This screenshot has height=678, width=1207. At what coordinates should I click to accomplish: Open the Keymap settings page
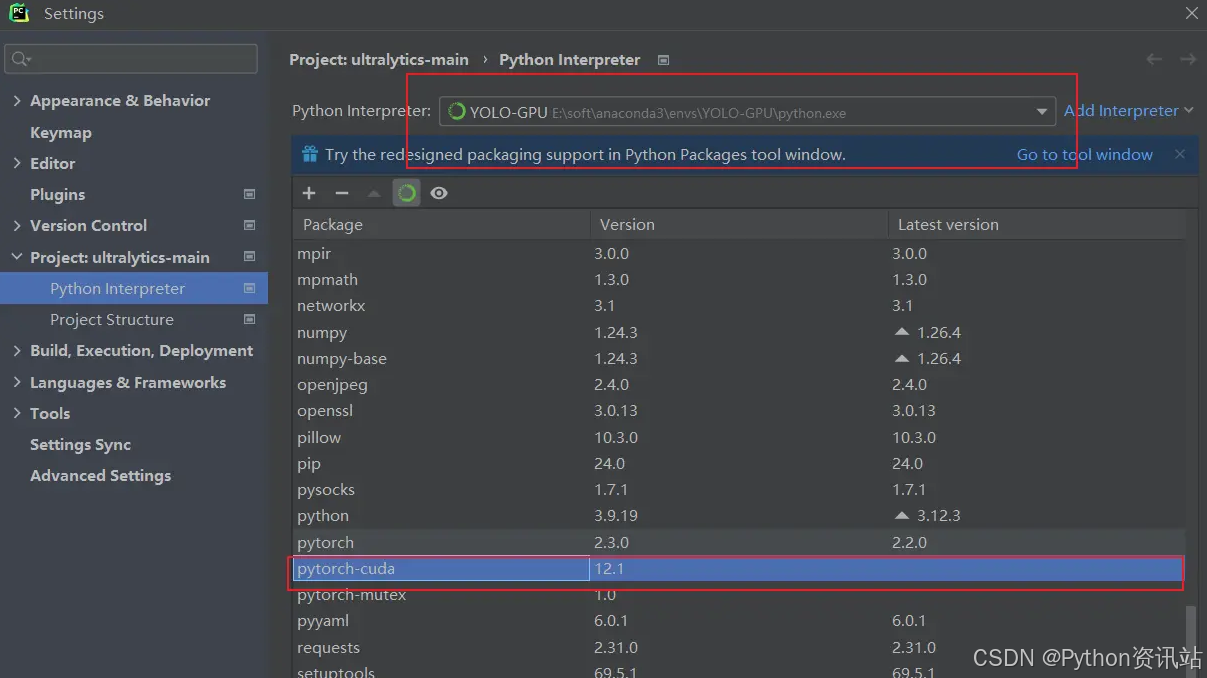(60, 132)
